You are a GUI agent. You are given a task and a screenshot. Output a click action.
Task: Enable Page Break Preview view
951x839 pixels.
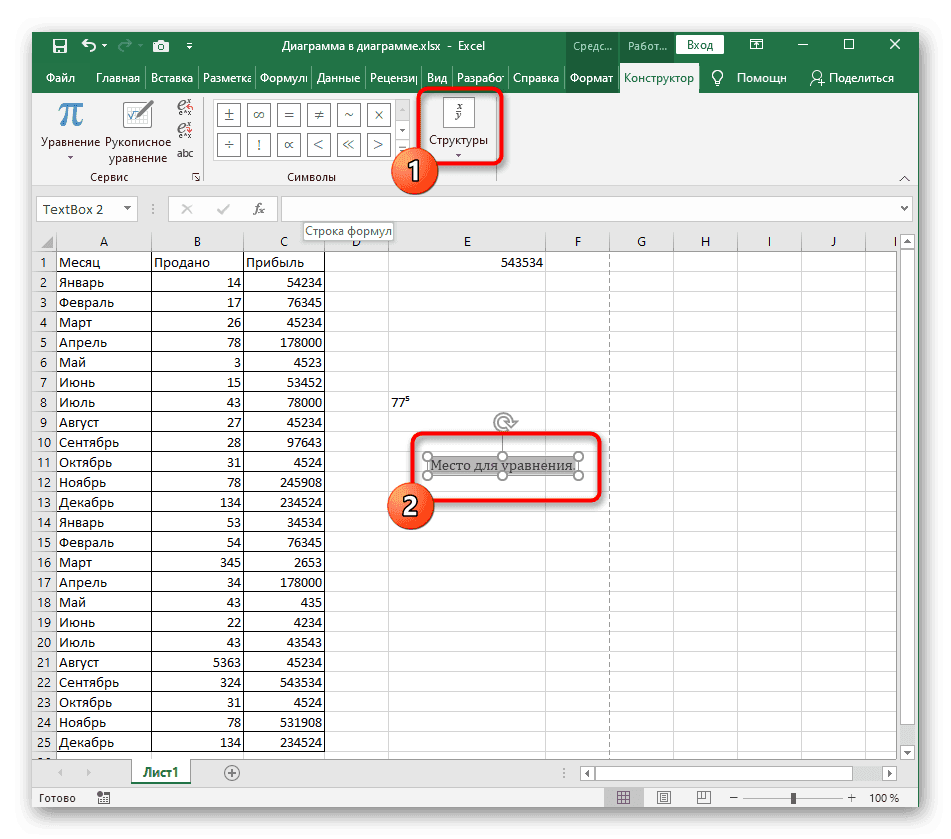[700, 798]
